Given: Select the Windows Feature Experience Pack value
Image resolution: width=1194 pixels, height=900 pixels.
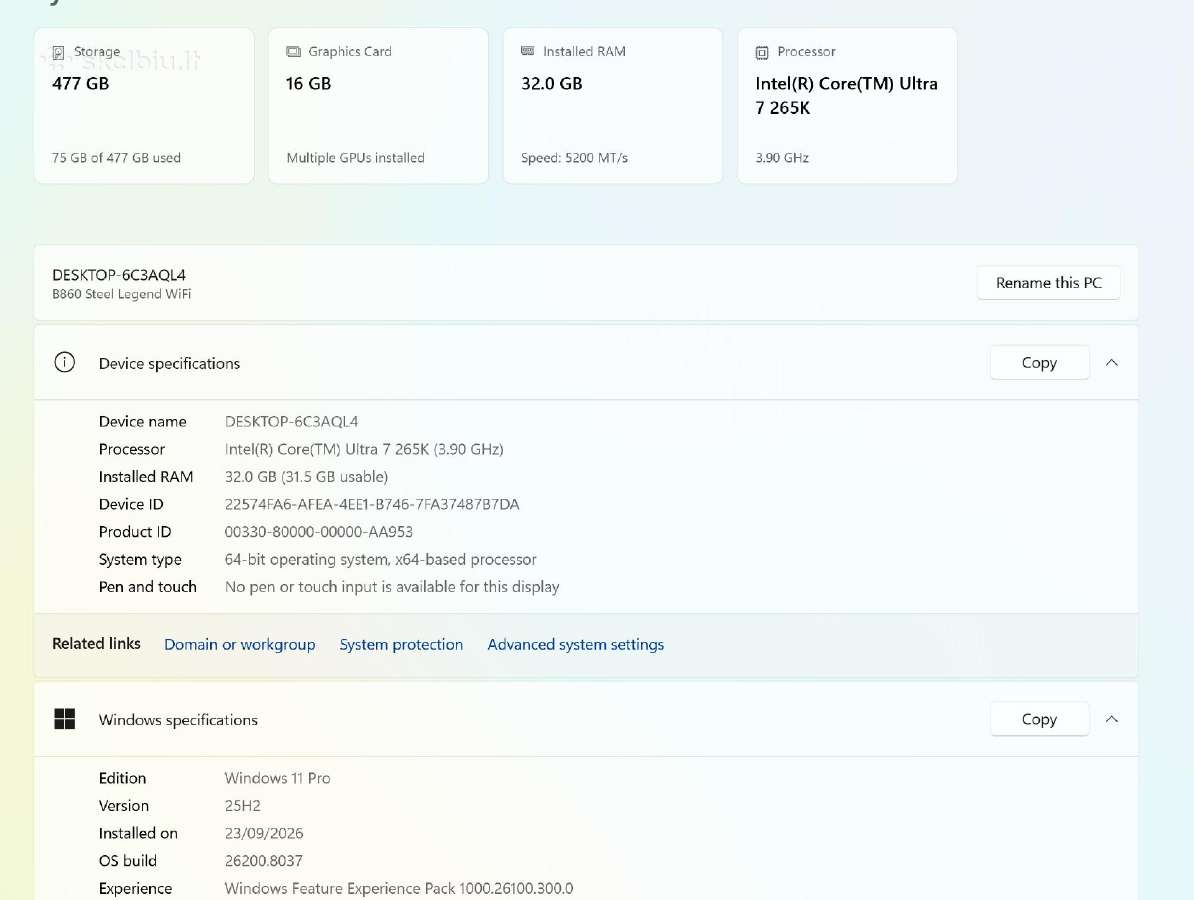Looking at the screenshot, I should click(399, 888).
